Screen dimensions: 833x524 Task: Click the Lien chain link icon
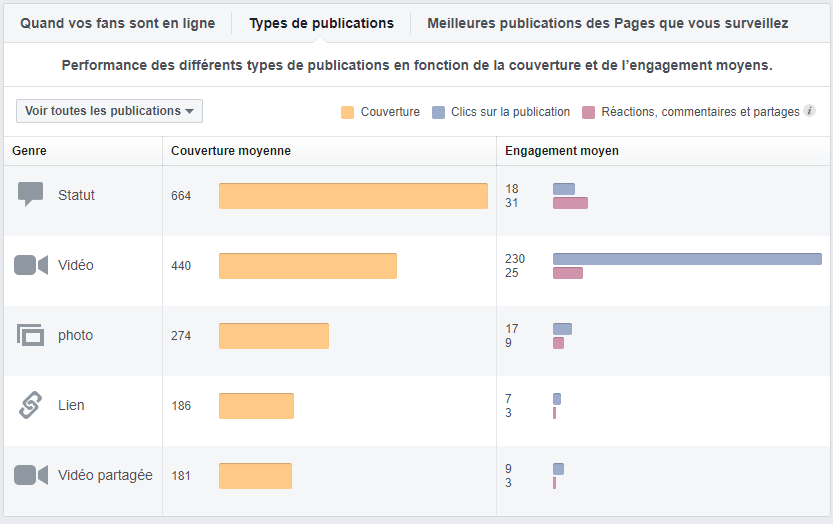[x=31, y=405]
